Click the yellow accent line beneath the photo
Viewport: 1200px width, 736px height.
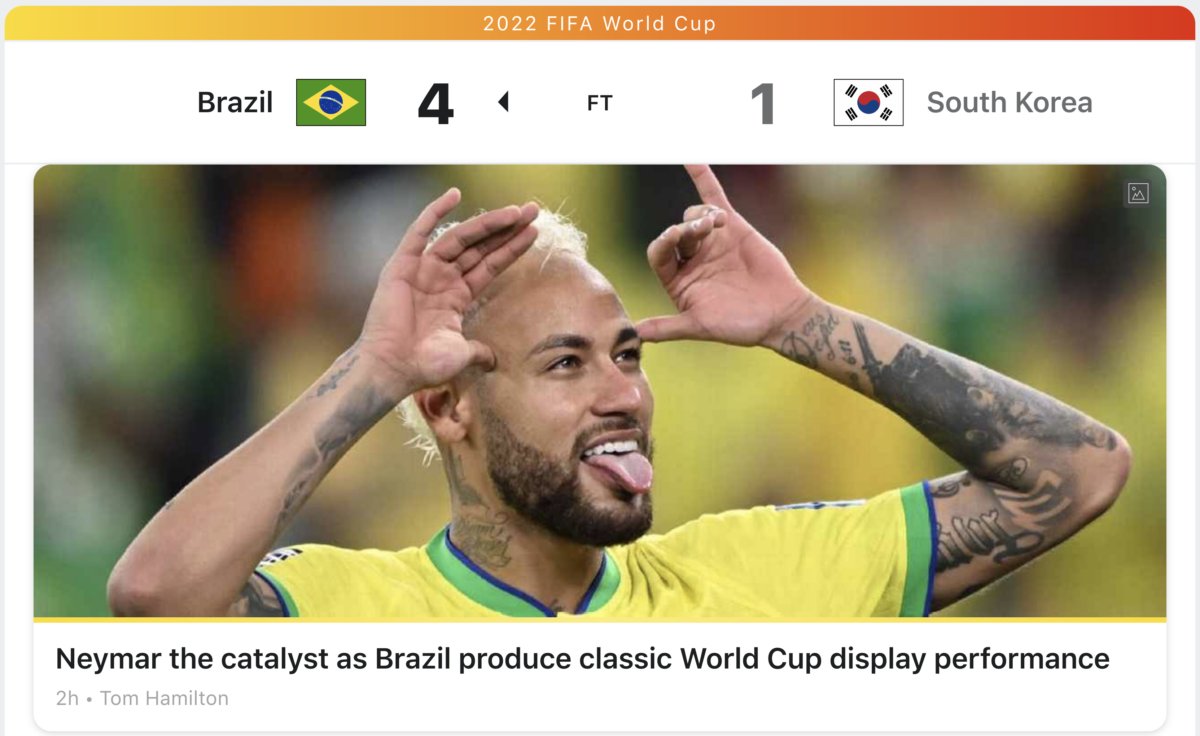coord(600,620)
